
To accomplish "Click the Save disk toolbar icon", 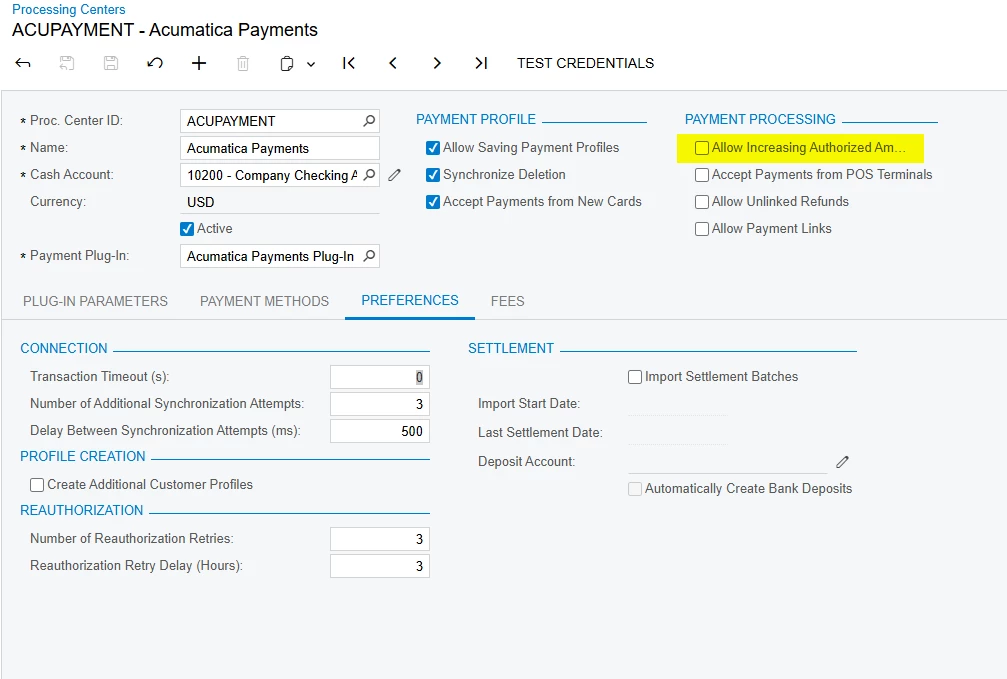I will (111, 63).
